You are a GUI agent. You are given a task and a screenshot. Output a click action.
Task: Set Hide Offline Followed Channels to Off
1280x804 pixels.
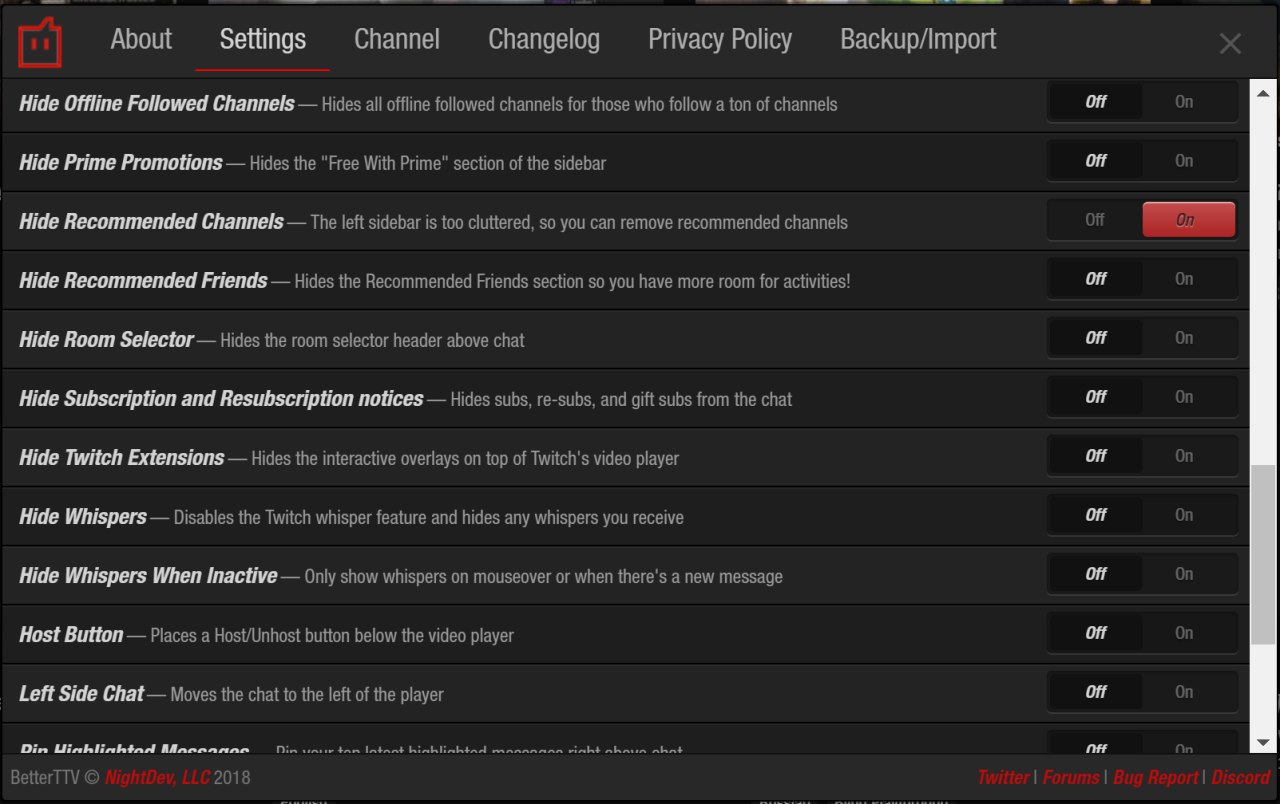tap(1096, 102)
